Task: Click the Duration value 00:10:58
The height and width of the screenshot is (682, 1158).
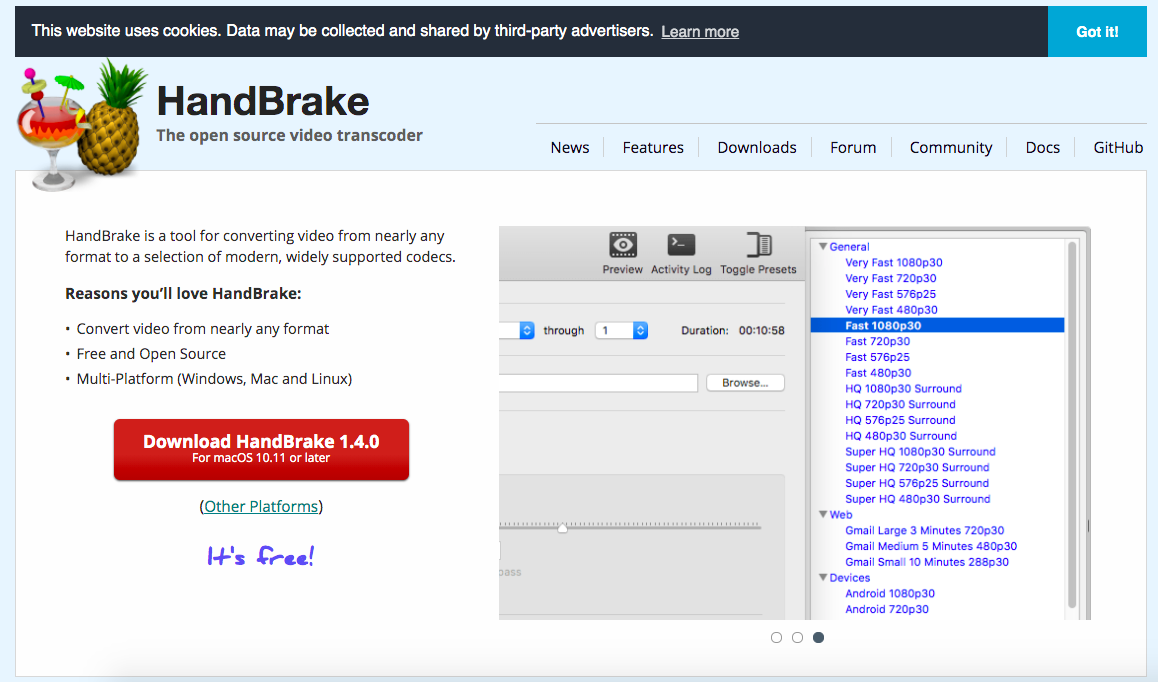Action: [761, 330]
